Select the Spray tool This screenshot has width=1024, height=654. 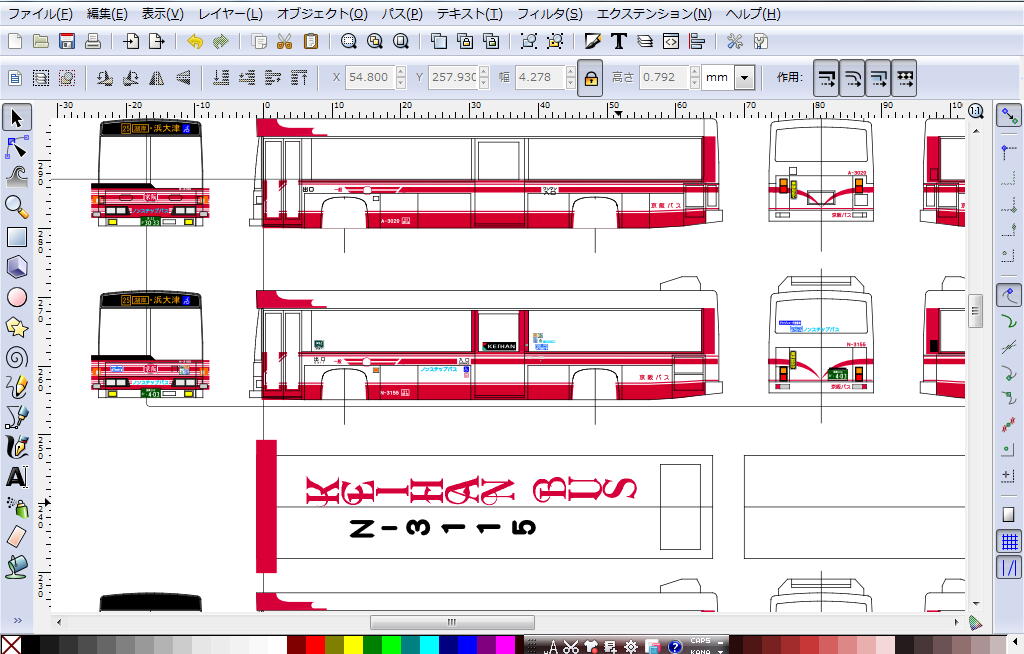tap(16, 506)
